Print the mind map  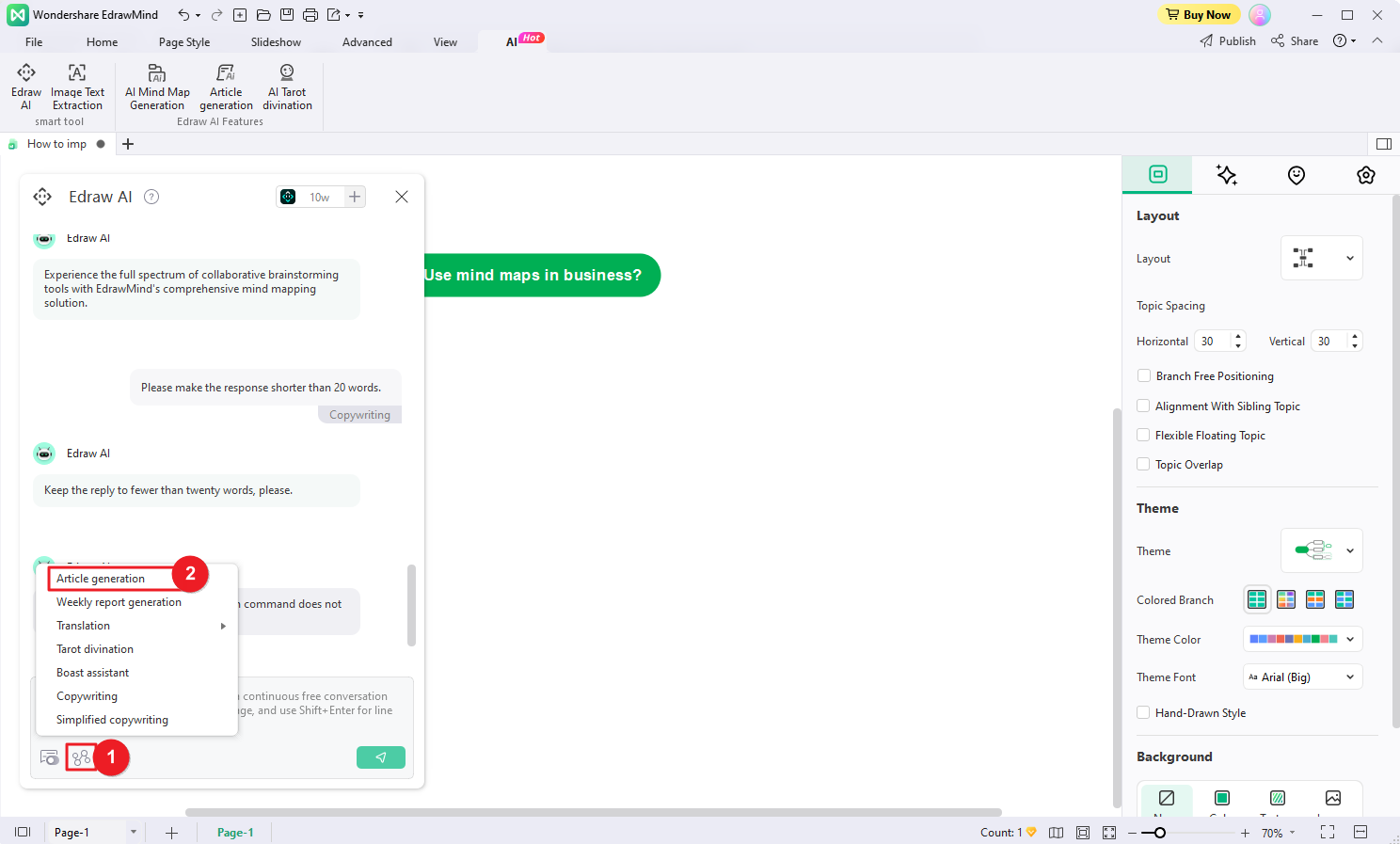pyautogui.click(x=310, y=15)
